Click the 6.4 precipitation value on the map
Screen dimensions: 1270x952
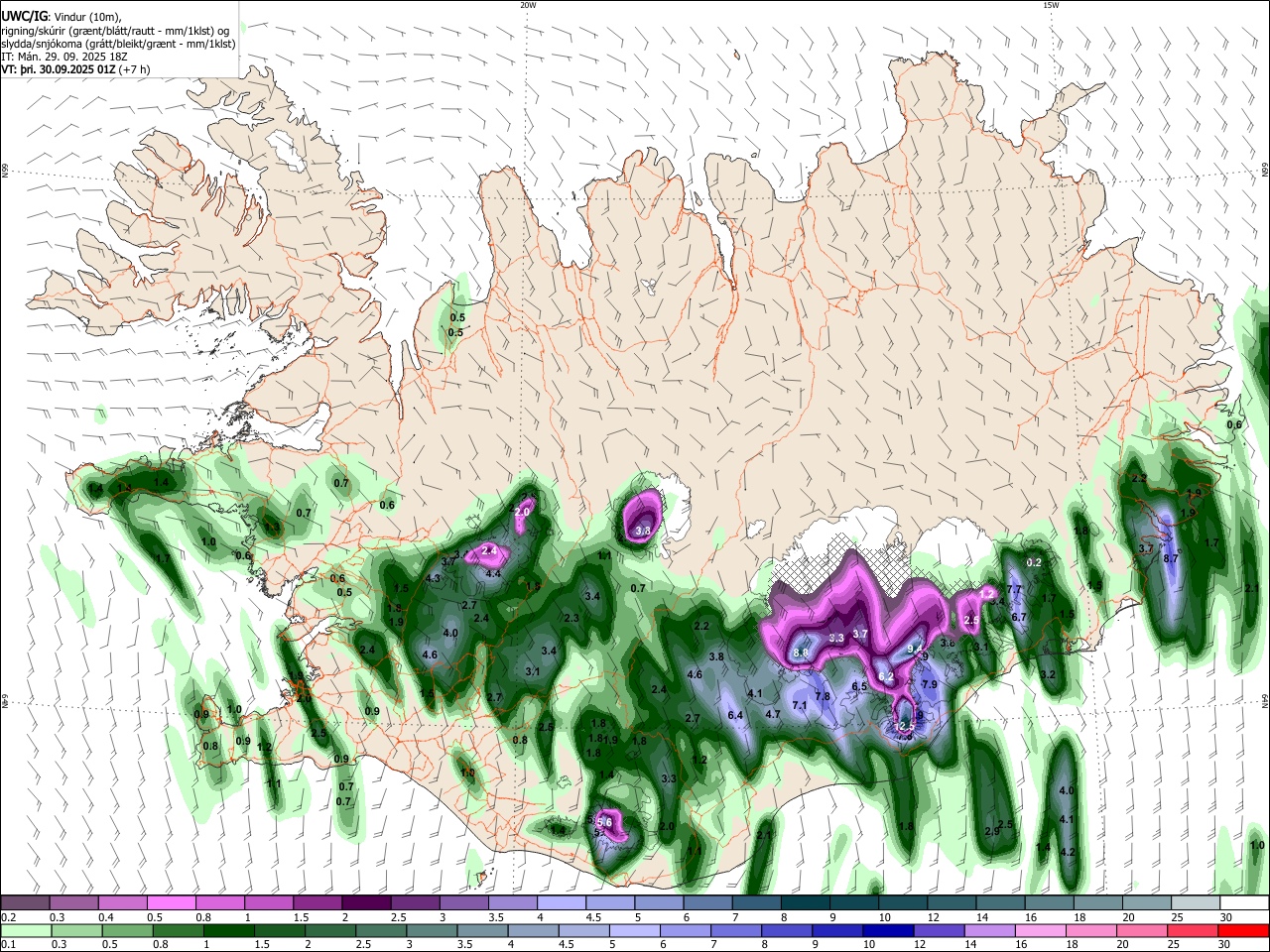(735, 715)
